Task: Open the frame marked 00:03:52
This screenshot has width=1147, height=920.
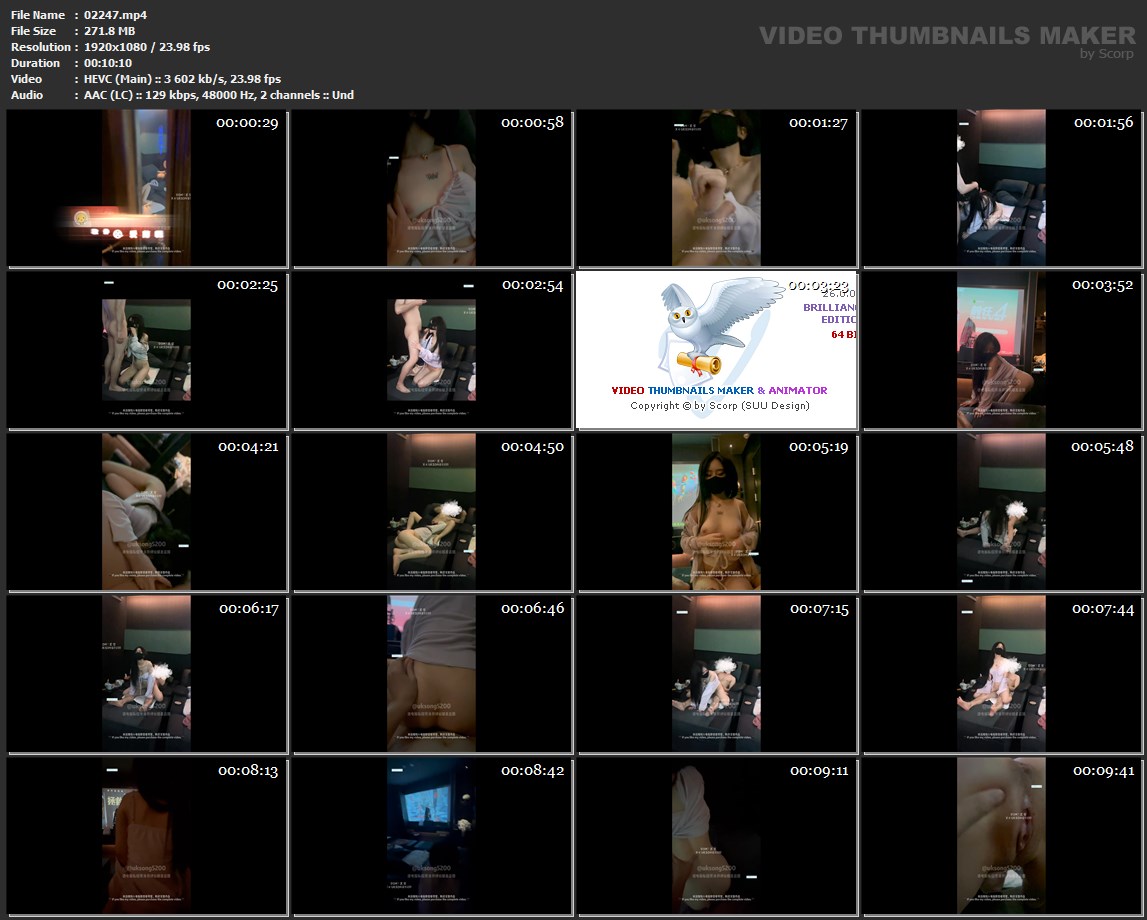Action: 1001,350
